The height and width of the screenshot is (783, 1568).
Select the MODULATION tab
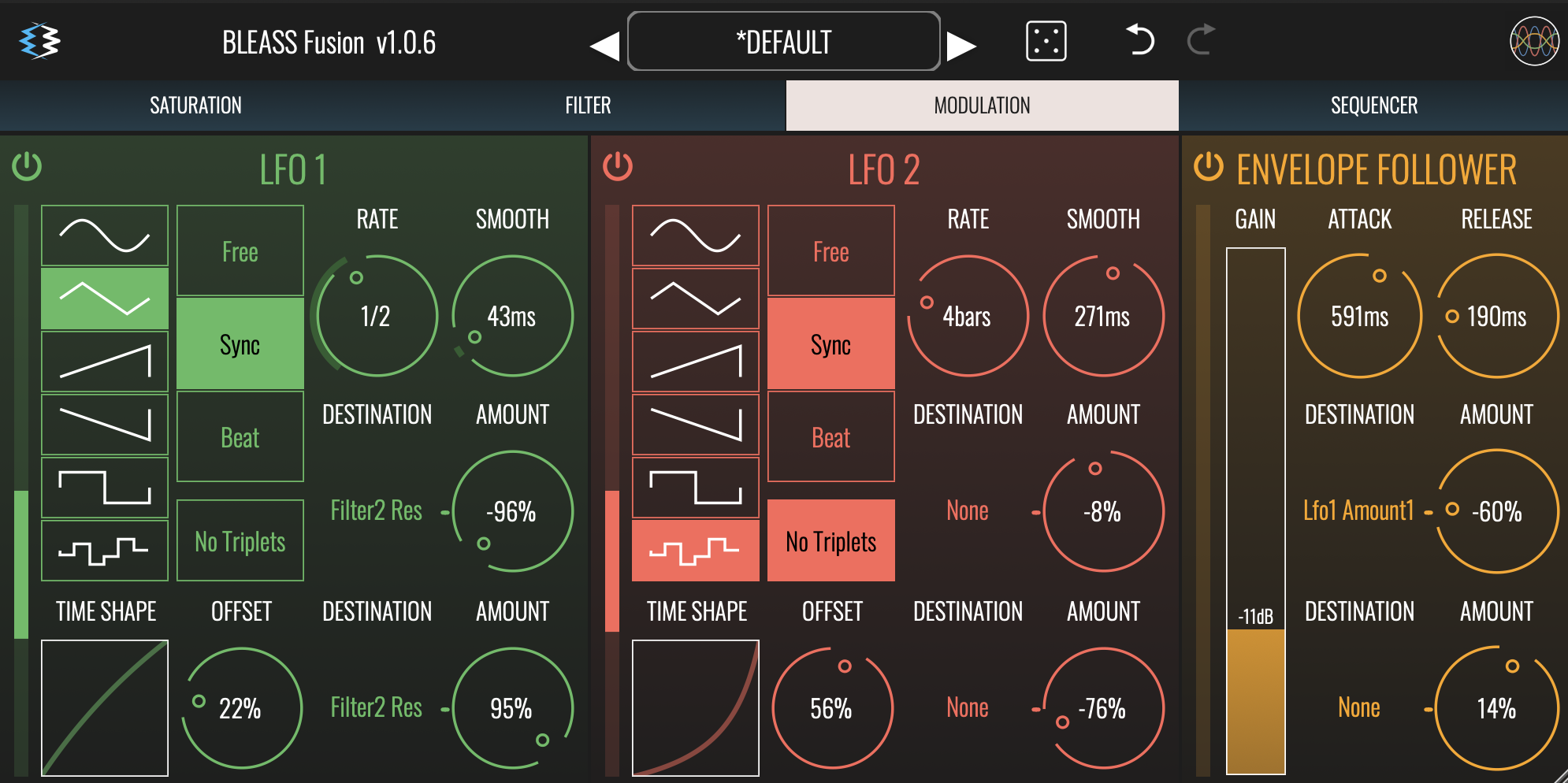[x=983, y=105]
